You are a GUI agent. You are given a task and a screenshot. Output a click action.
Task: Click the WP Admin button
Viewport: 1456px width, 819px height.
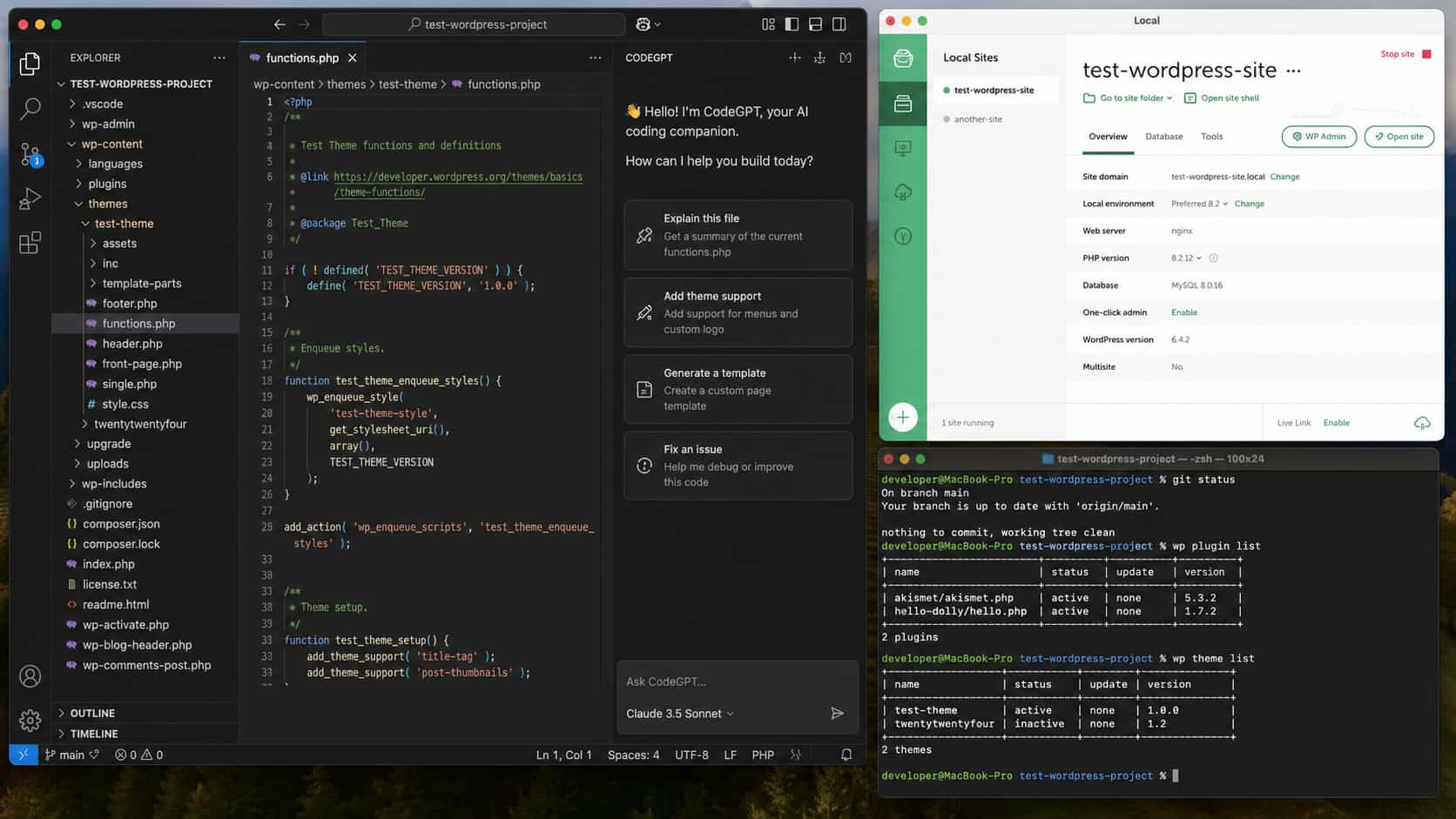coord(1318,137)
